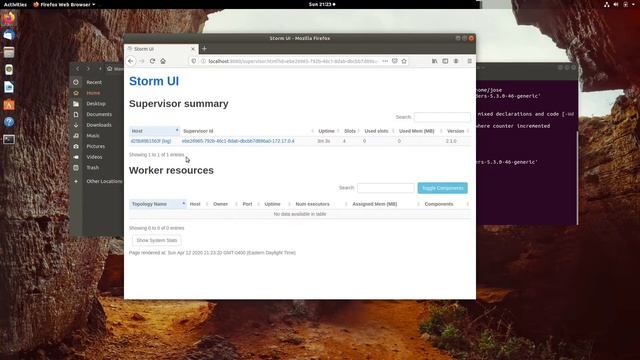Image resolution: width=640 pixels, height=360 pixels.
Task: Open the supervisor host log link
Action: click(x=151, y=141)
